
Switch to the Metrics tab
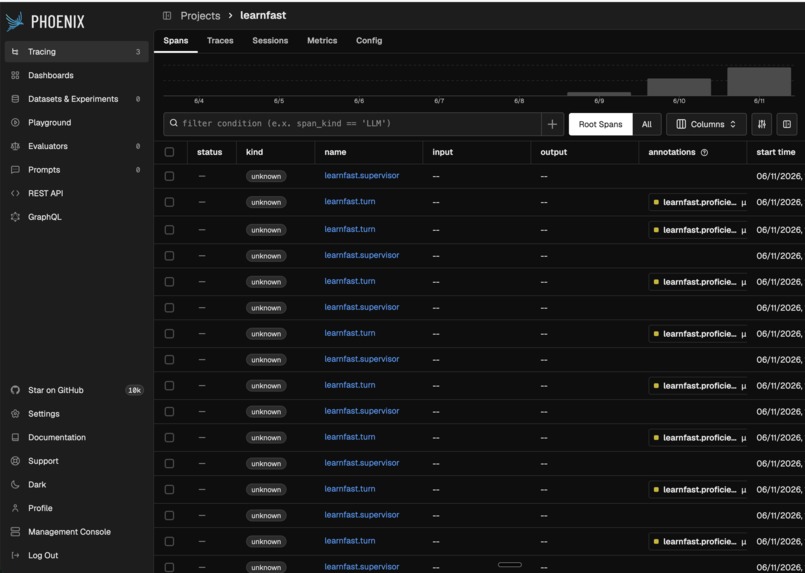point(322,41)
